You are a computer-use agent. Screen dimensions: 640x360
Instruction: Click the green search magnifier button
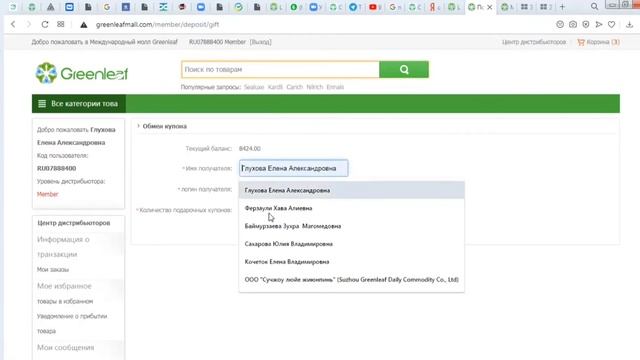coord(404,69)
